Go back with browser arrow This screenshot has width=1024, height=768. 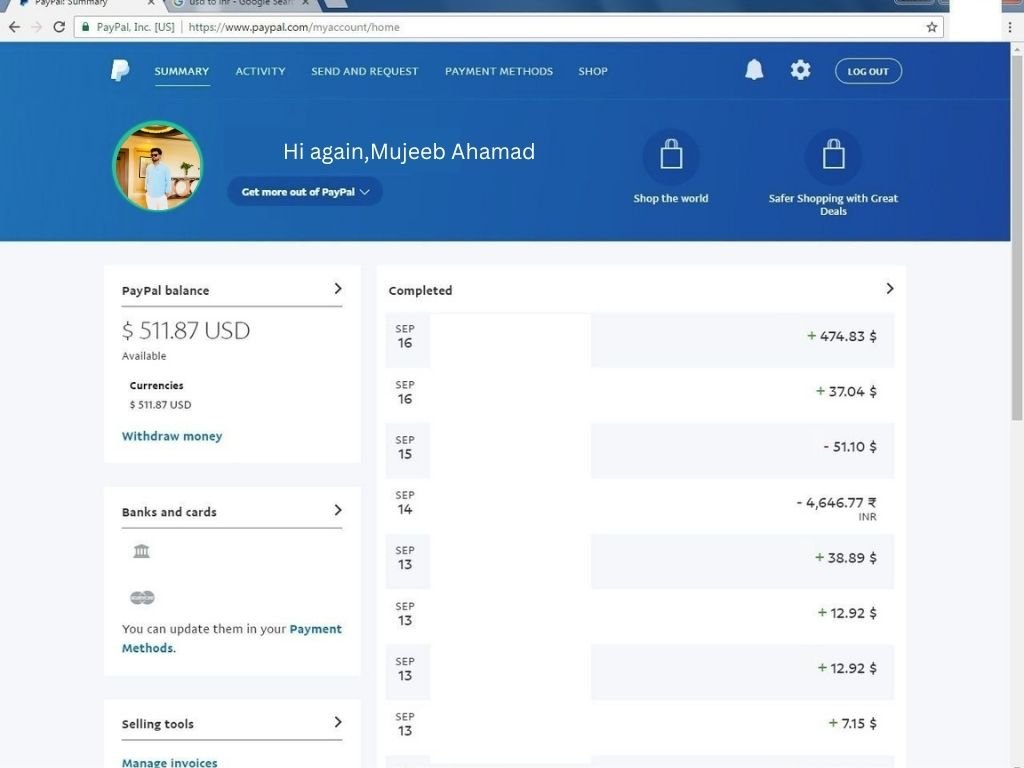click(x=14, y=27)
